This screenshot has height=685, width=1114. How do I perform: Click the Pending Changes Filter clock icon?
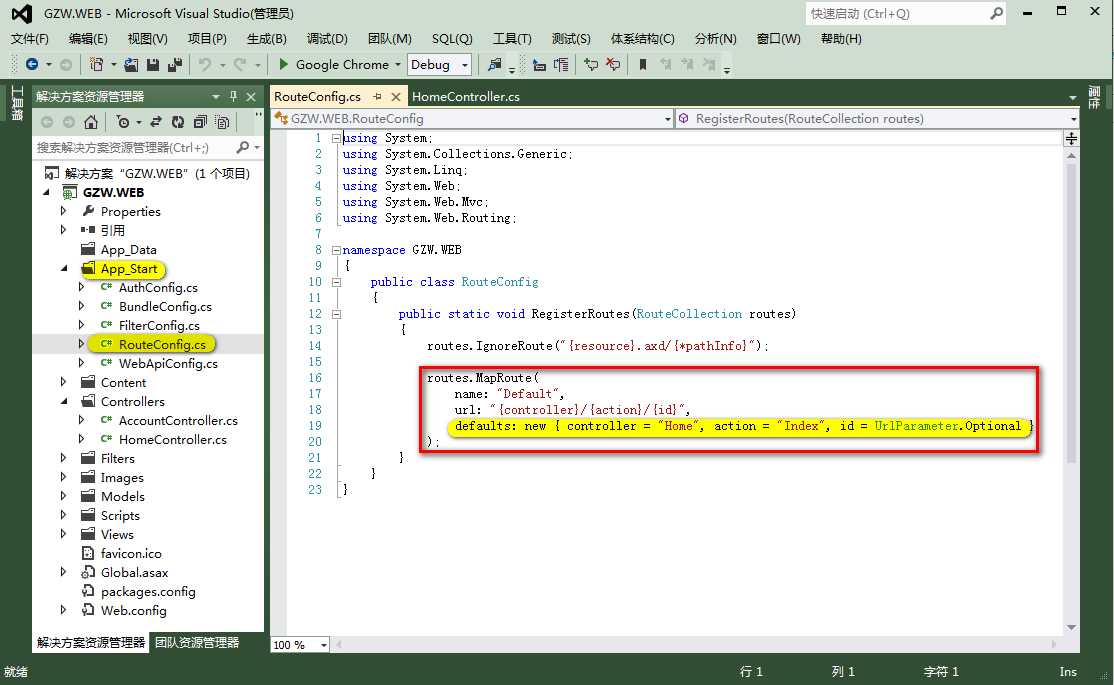pyautogui.click(x=123, y=122)
